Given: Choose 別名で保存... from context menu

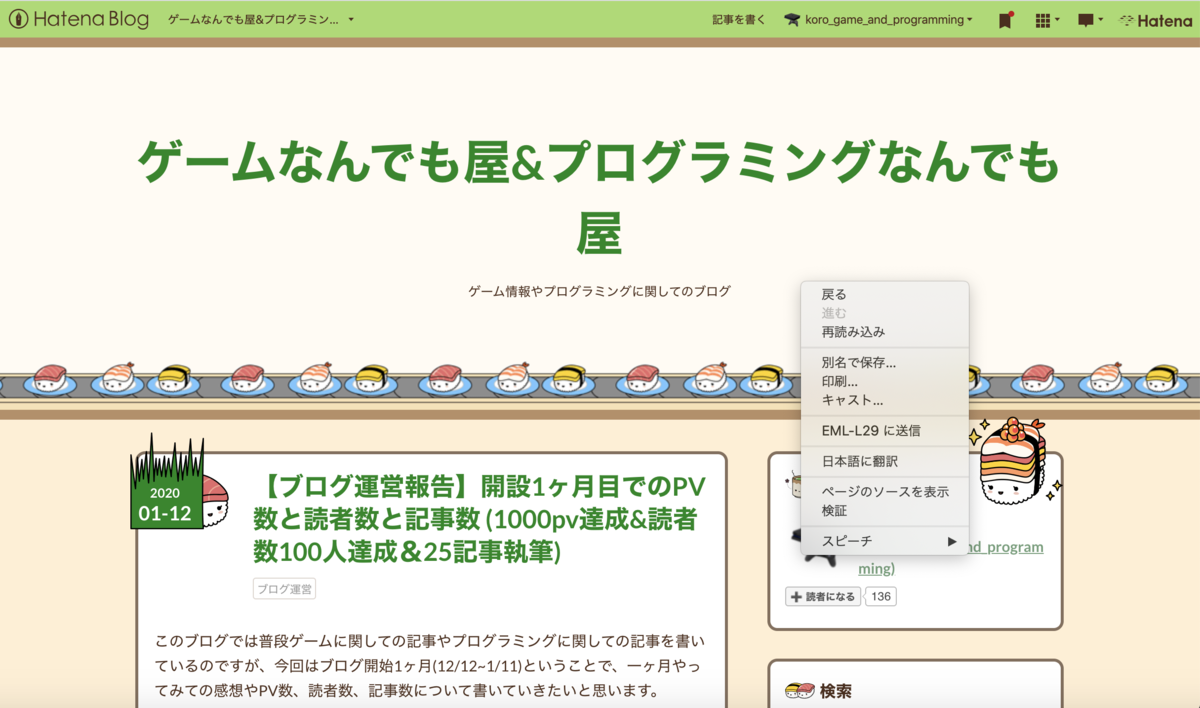Looking at the screenshot, I should pos(885,363).
